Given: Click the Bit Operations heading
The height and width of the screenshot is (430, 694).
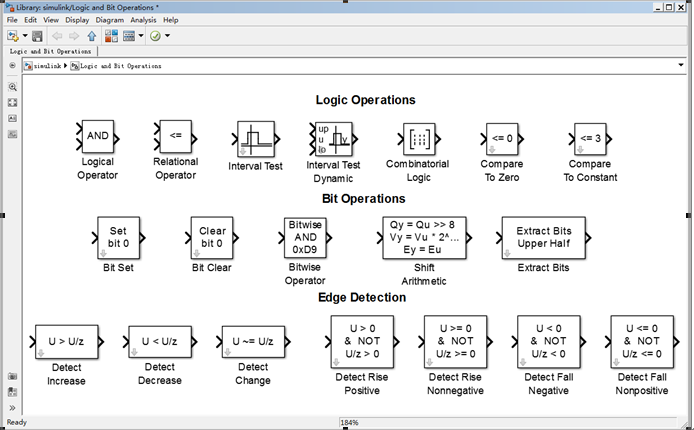Looking at the screenshot, I should tap(364, 199).
